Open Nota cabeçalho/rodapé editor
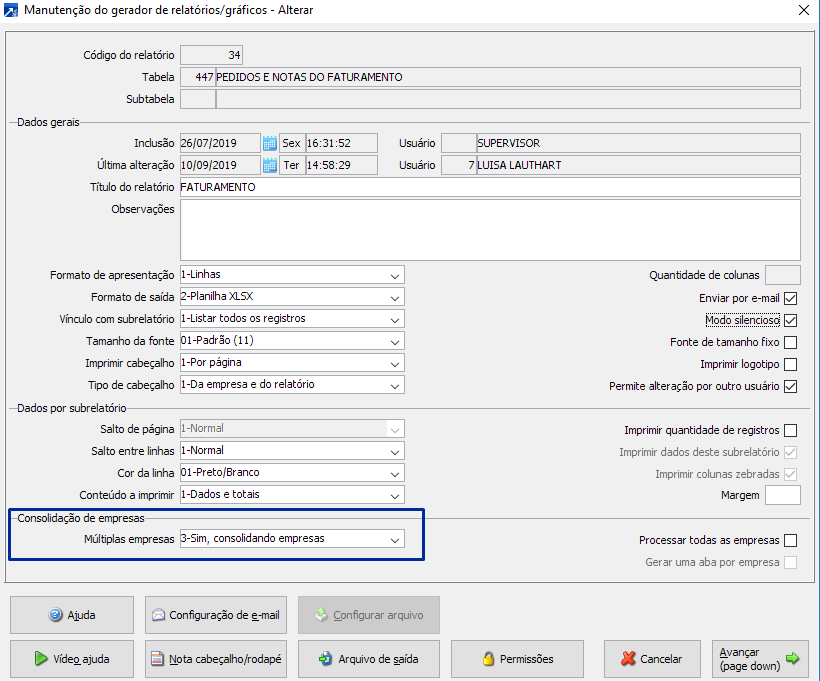The image size is (820, 681). [x=215, y=659]
